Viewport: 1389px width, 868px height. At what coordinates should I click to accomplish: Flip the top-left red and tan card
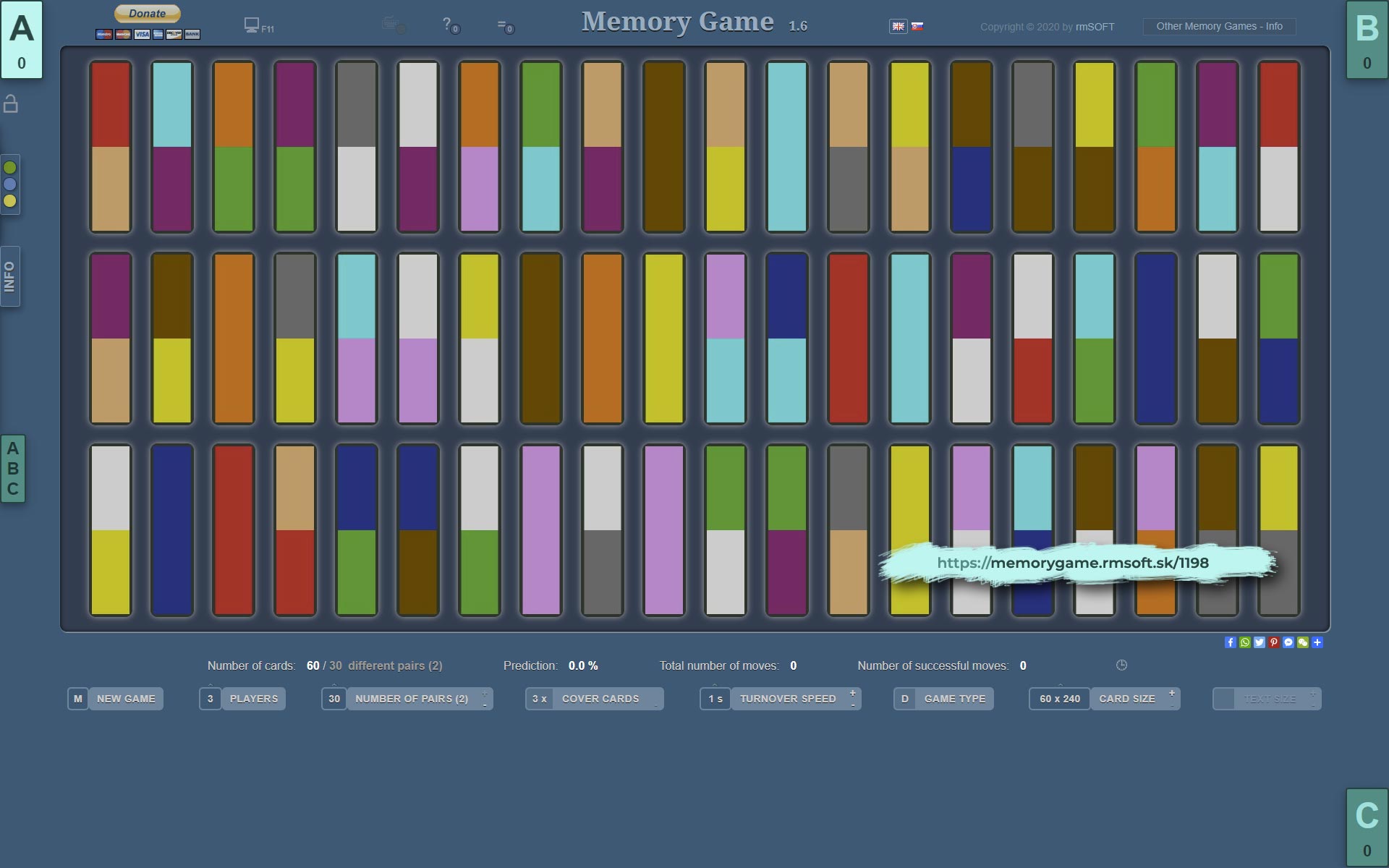pos(111,147)
